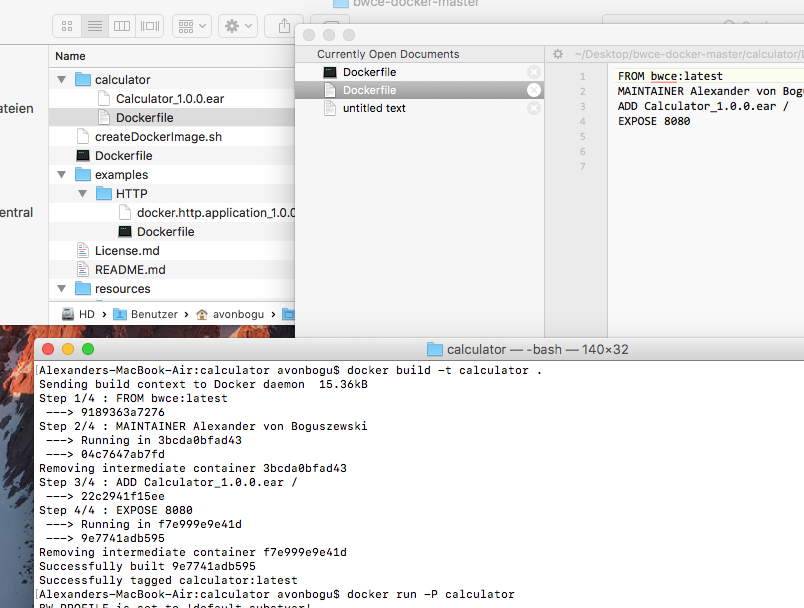The image size is (804, 608).
Task: Open the arrange-by dropdown in Finder toolbar
Action: 191,25
